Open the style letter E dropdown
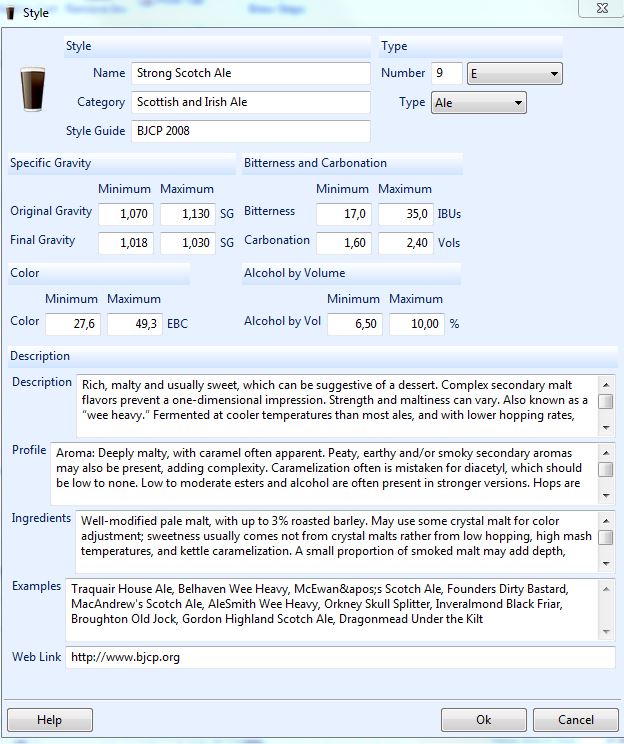Image resolution: width=624 pixels, height=744 pixels. click(x=515, y=74)
